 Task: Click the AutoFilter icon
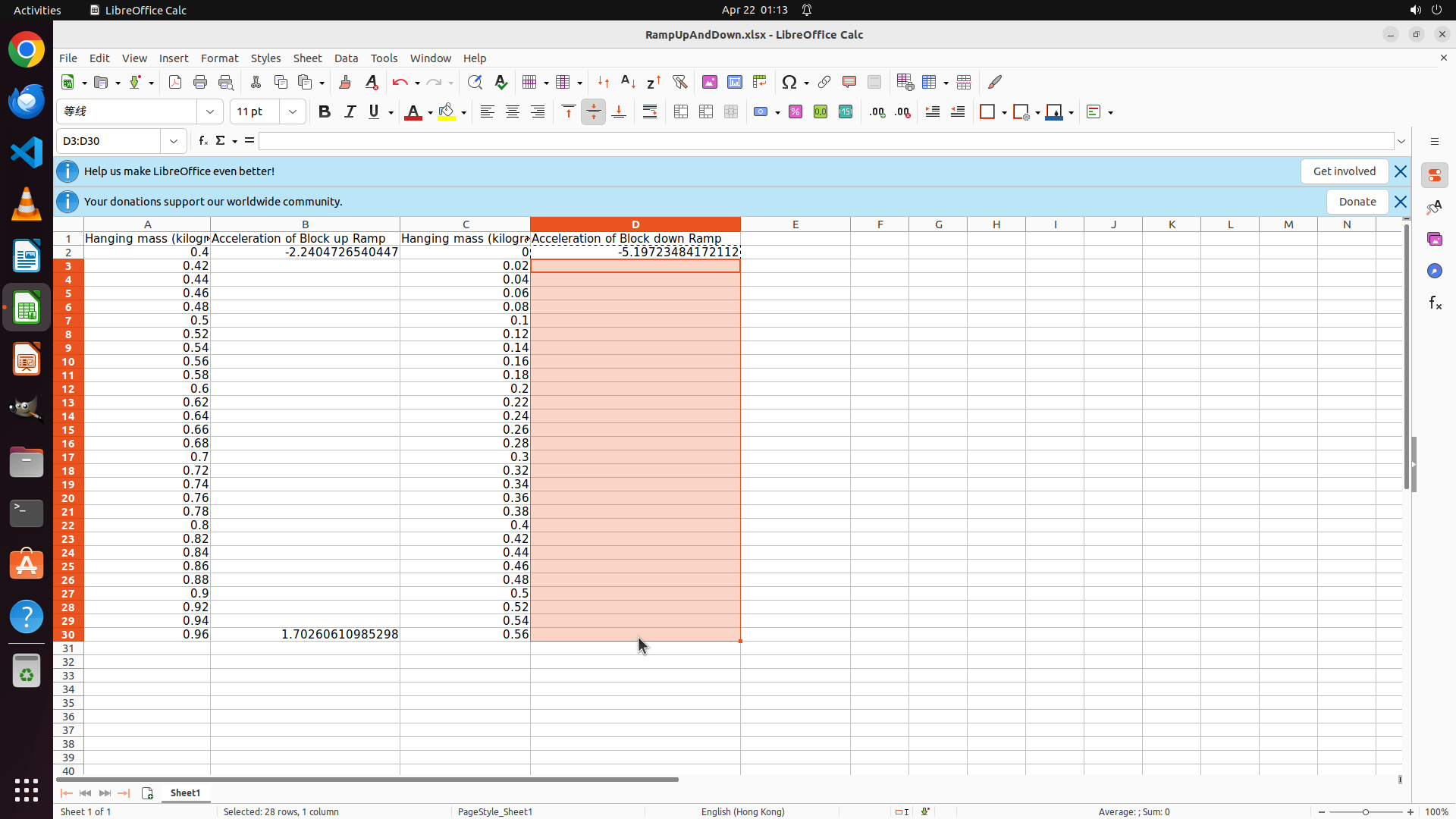pos(679,82)
